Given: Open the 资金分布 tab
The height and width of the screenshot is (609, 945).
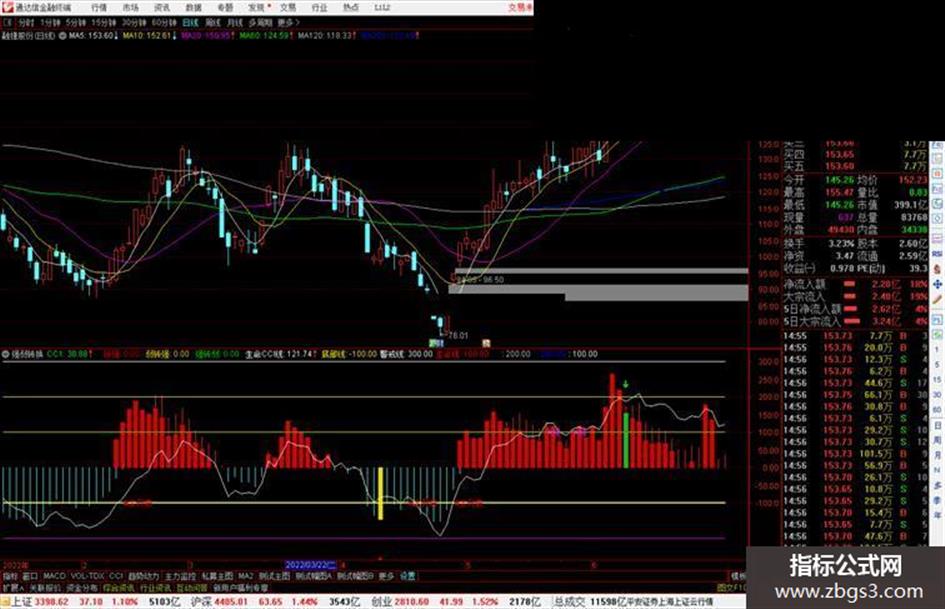Looking at the screenshot, I should point(81,587).
